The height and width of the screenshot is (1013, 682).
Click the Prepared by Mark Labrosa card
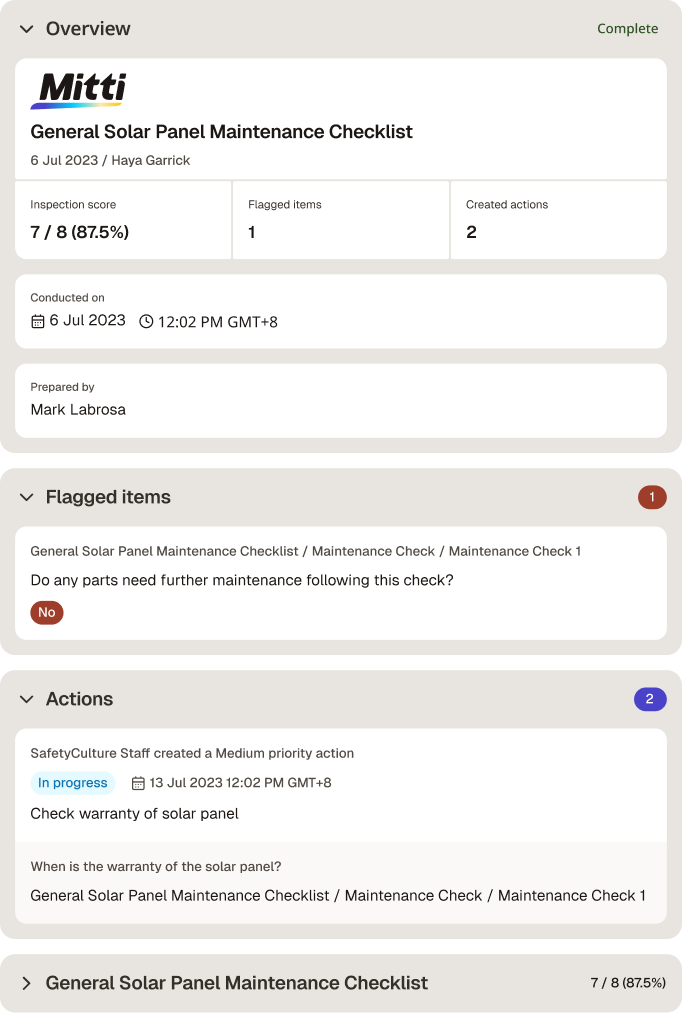tap(341, 401)
